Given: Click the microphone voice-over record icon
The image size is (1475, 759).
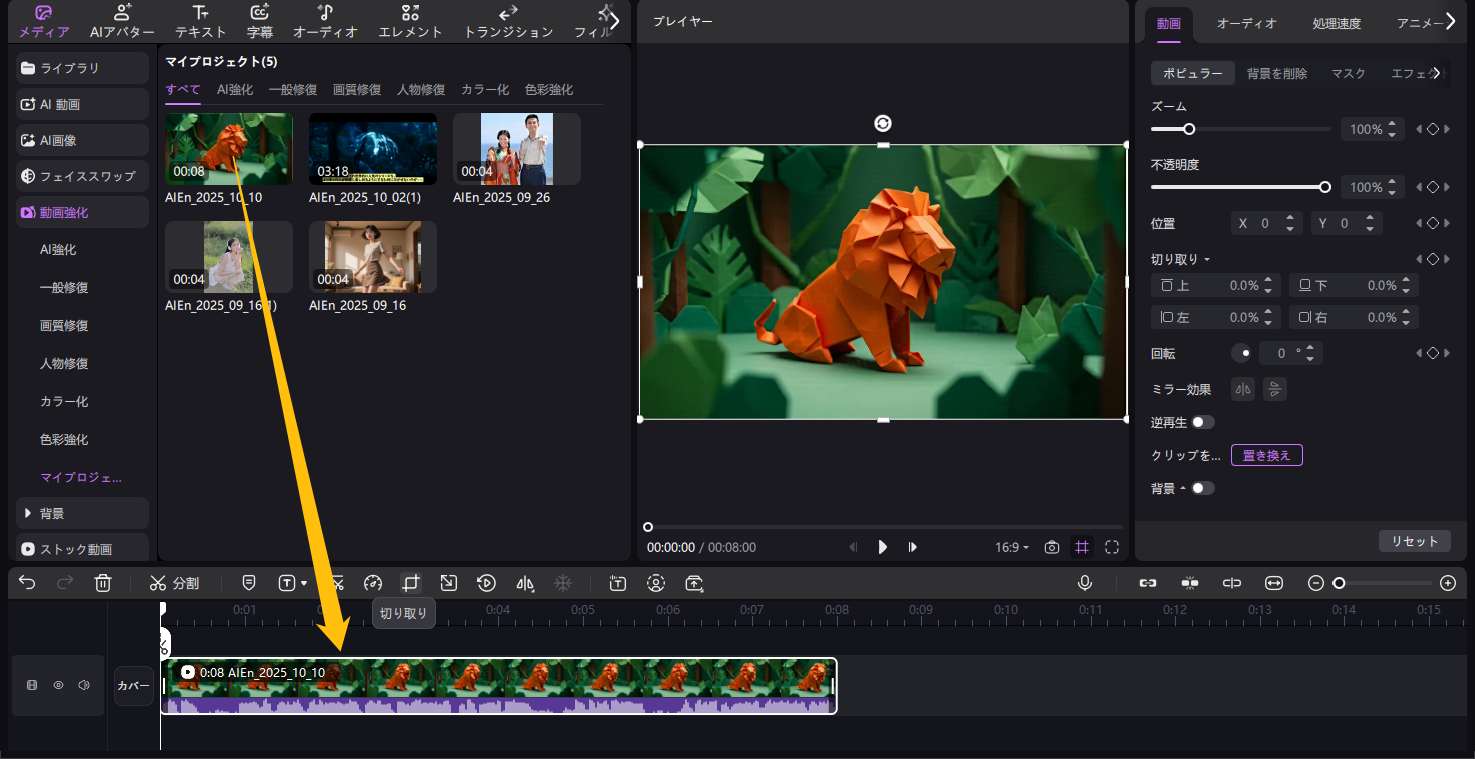Looking at the screenshot, I should pyautogui.click(x=1085, y=583).
